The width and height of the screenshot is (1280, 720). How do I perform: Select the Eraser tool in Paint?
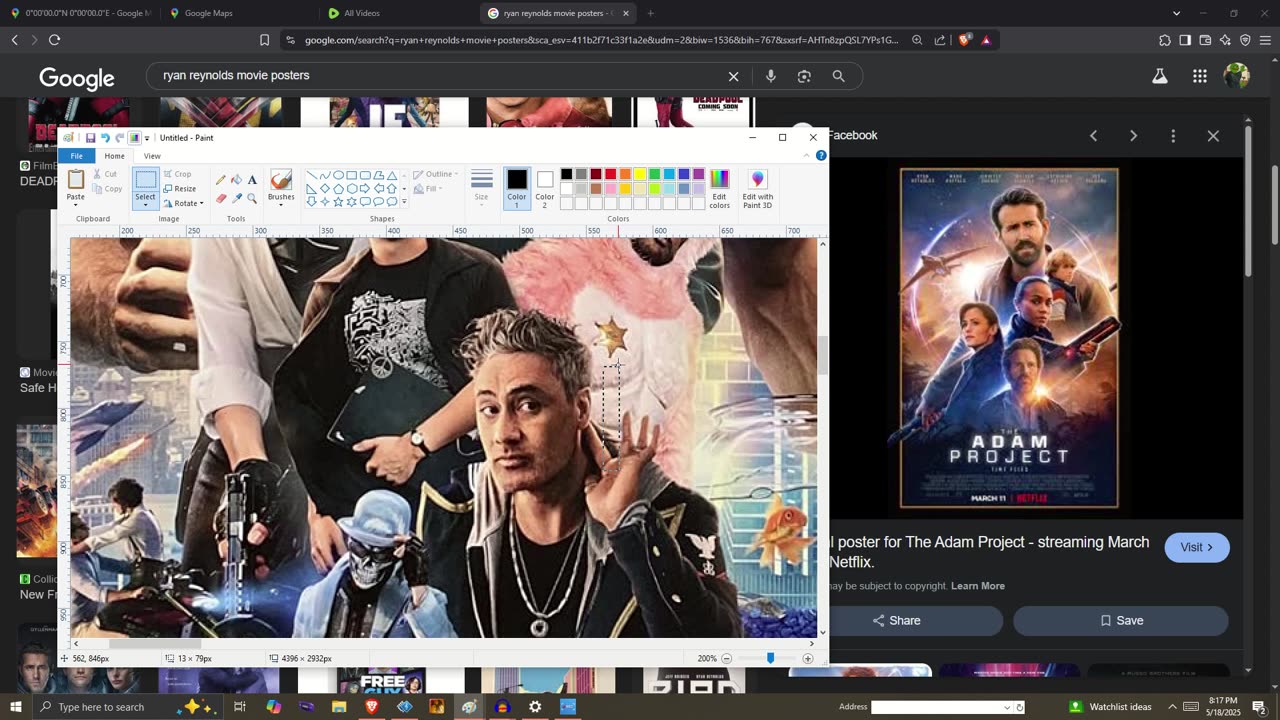click(221, 198)
